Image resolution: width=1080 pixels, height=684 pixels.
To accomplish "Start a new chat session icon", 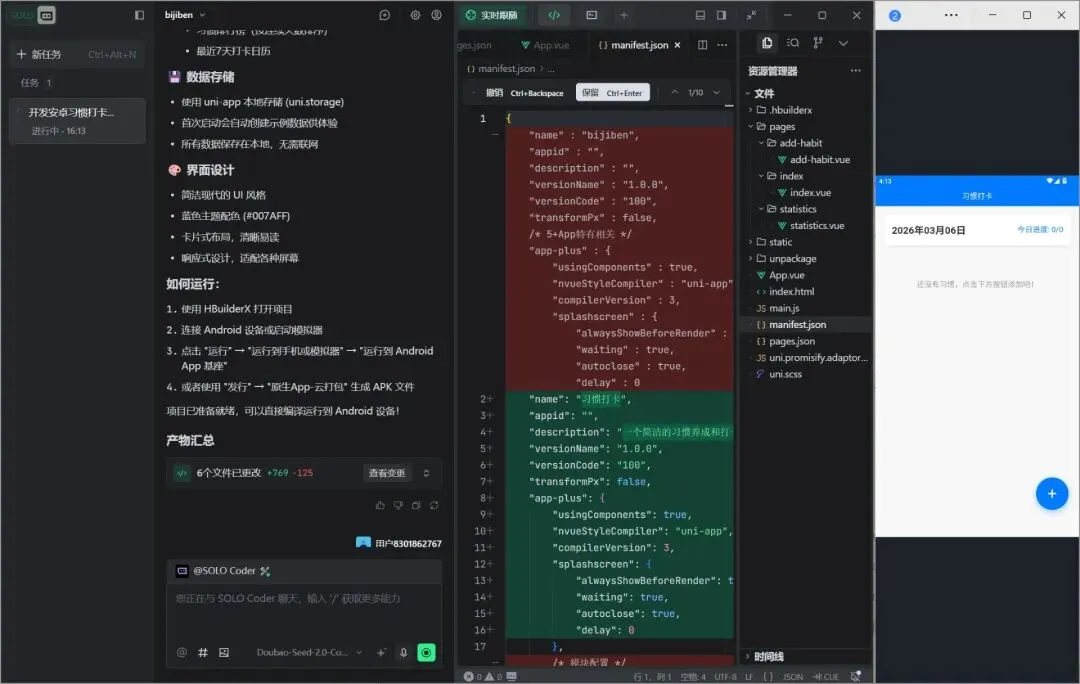I will 384,15.
